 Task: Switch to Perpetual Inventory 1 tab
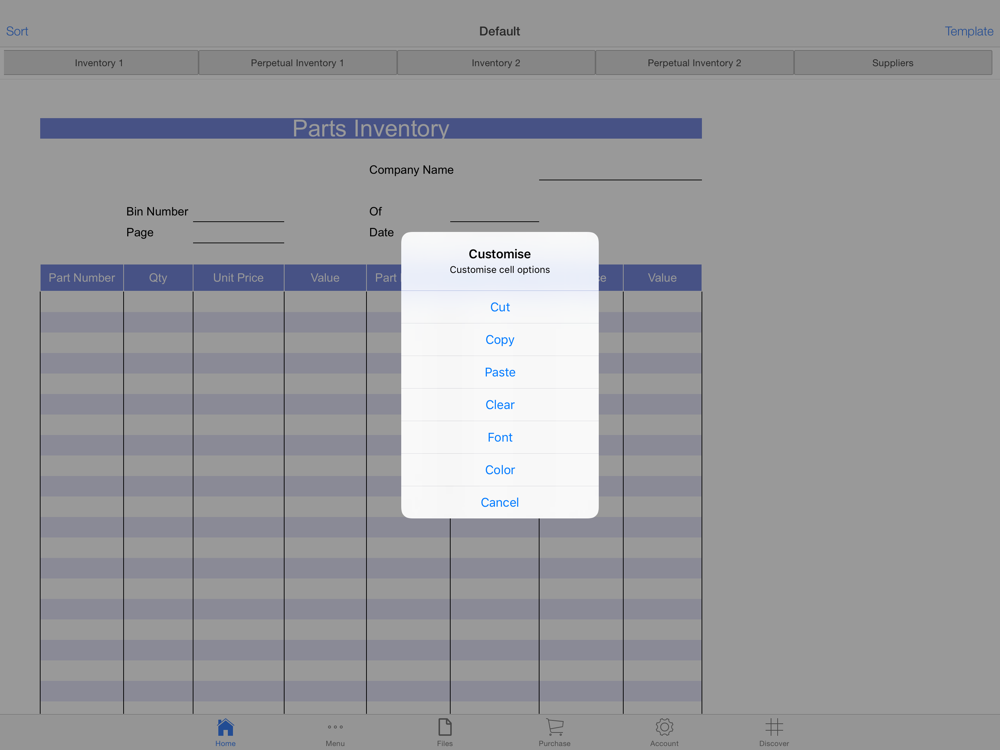297,62
